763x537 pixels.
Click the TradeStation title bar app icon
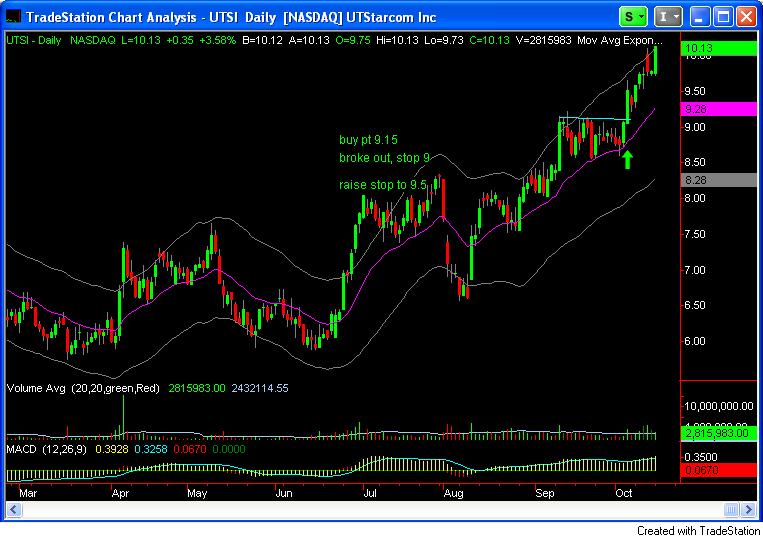(x=13, y=17)
